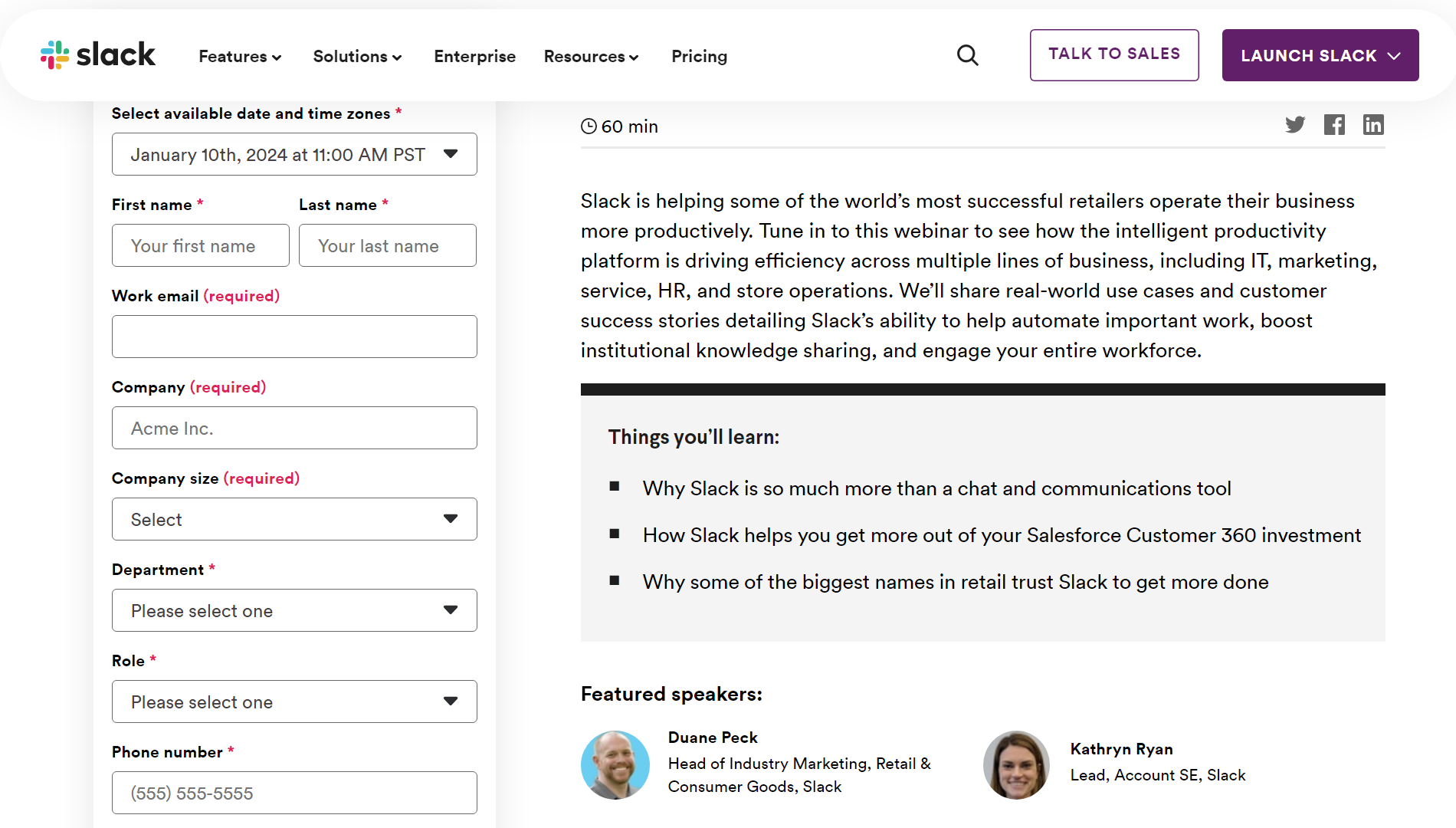Open the date and time zone dropdown
This screenshot has width=1456, height=828.
click(x=294, y=154)
